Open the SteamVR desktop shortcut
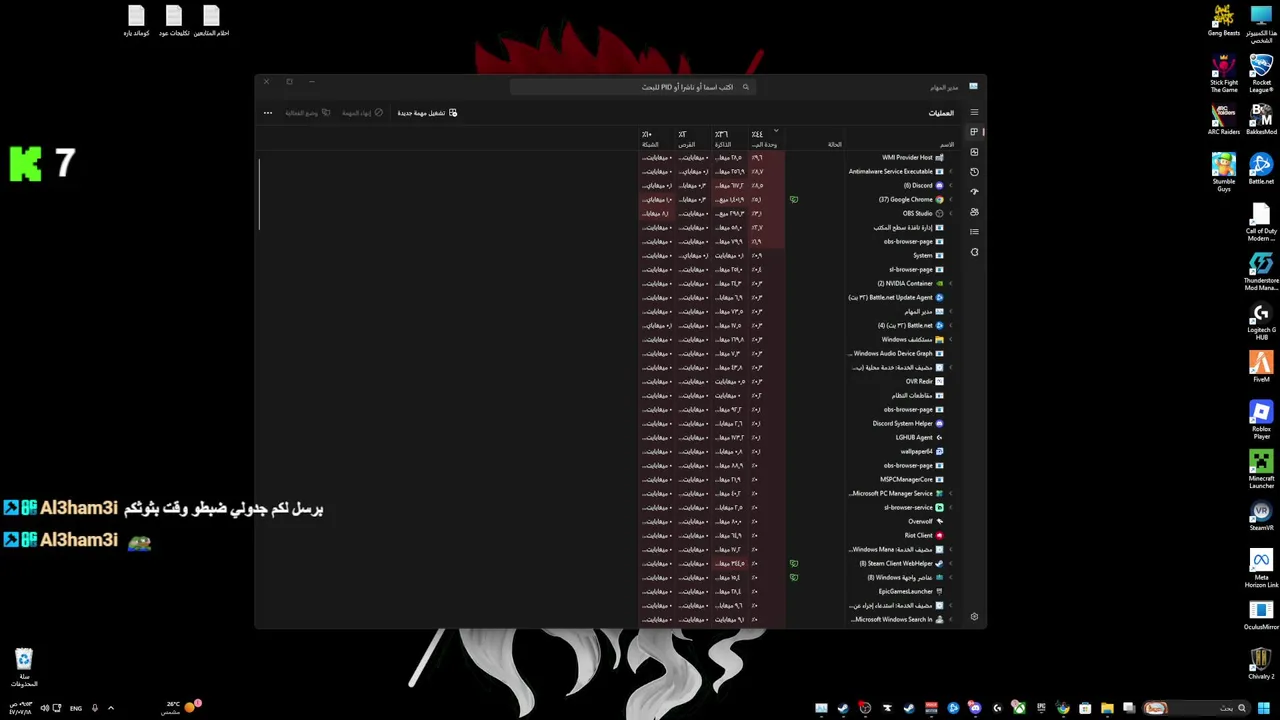This screenshot has height=720, width=1280. [x=1261, y=514]
